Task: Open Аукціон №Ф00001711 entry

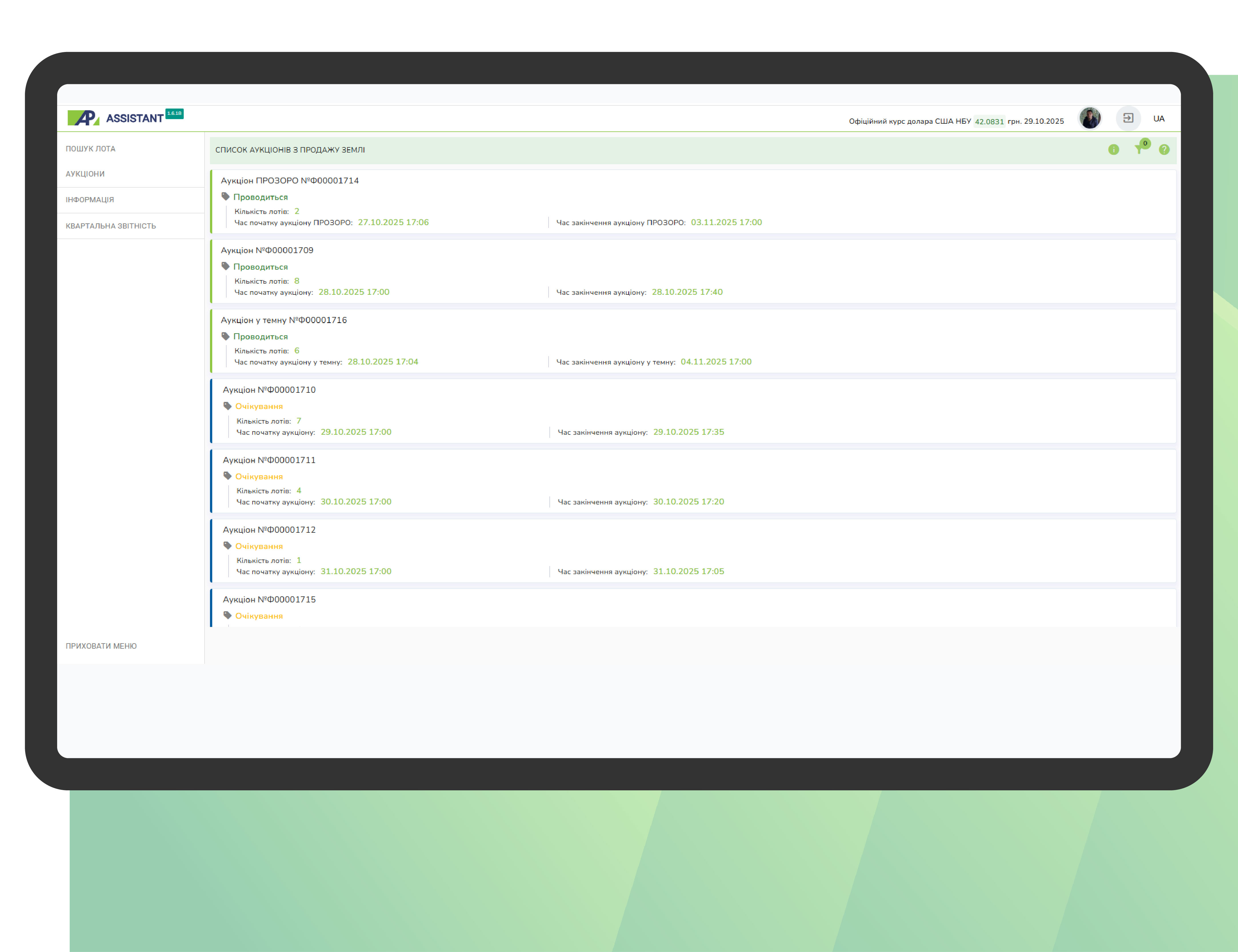Action: (269, 460)
